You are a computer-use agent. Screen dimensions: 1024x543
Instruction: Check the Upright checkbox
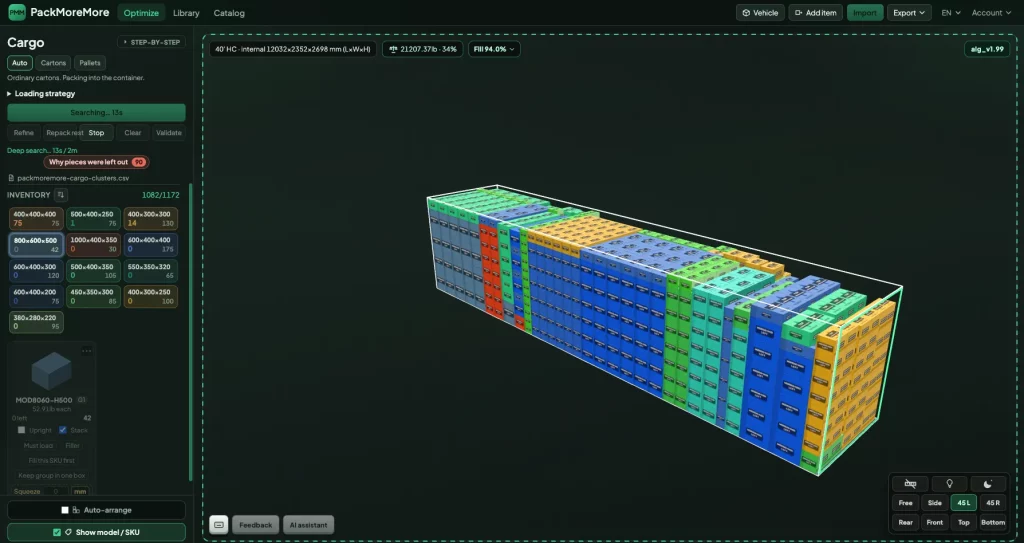pos(22,430)
